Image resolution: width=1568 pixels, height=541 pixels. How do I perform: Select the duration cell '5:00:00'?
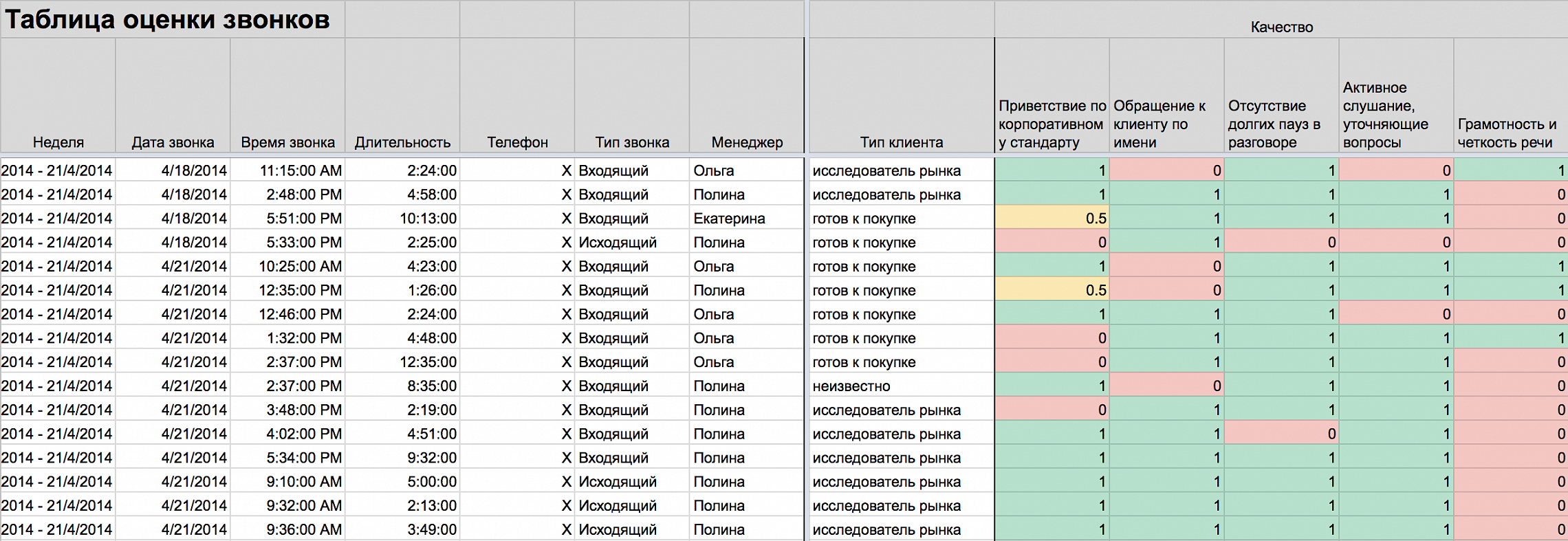point(402,482)
